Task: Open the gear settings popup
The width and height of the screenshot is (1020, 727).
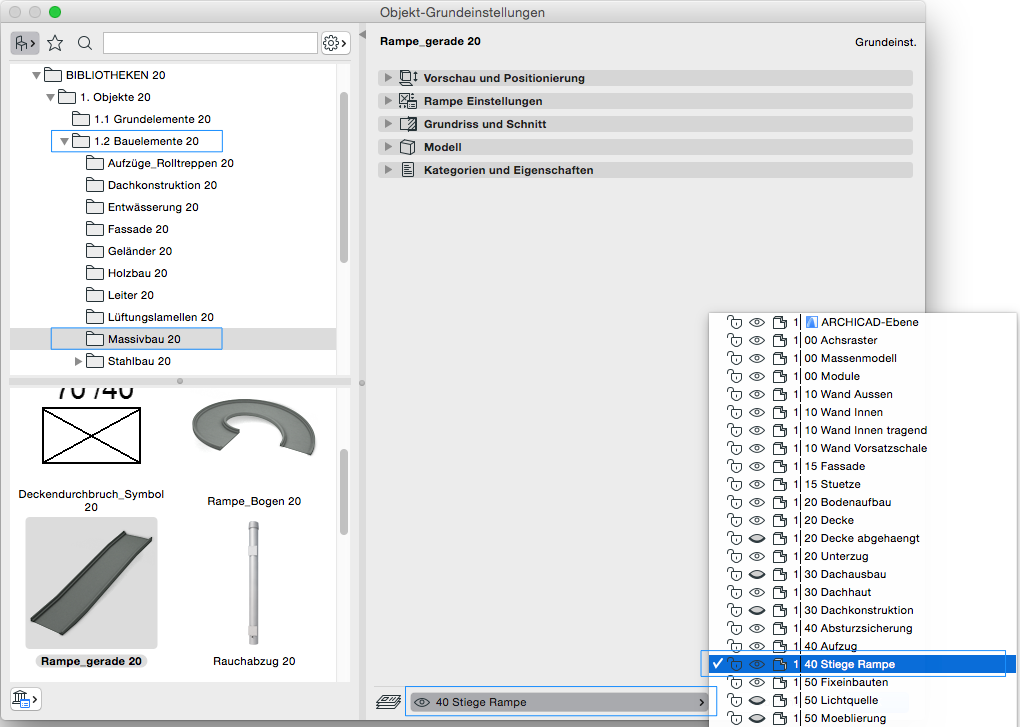Action: pos(335,43)
